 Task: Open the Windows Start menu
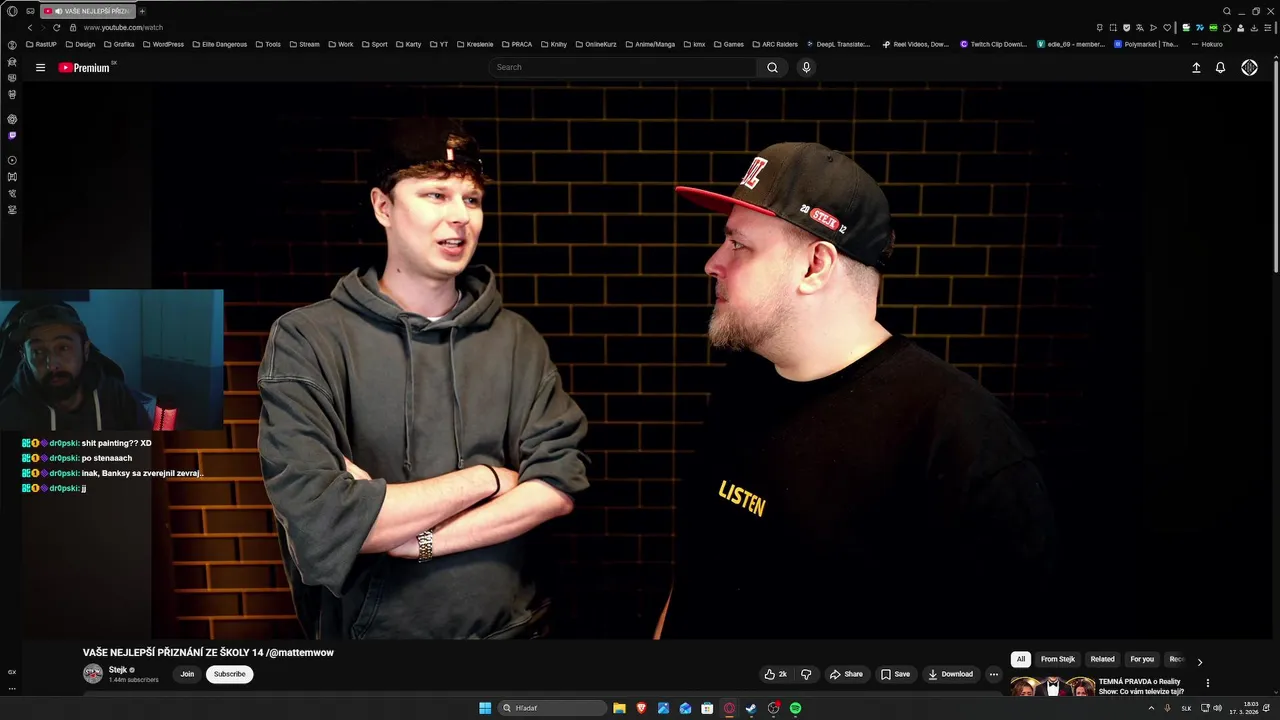click(x=485, y=708)
